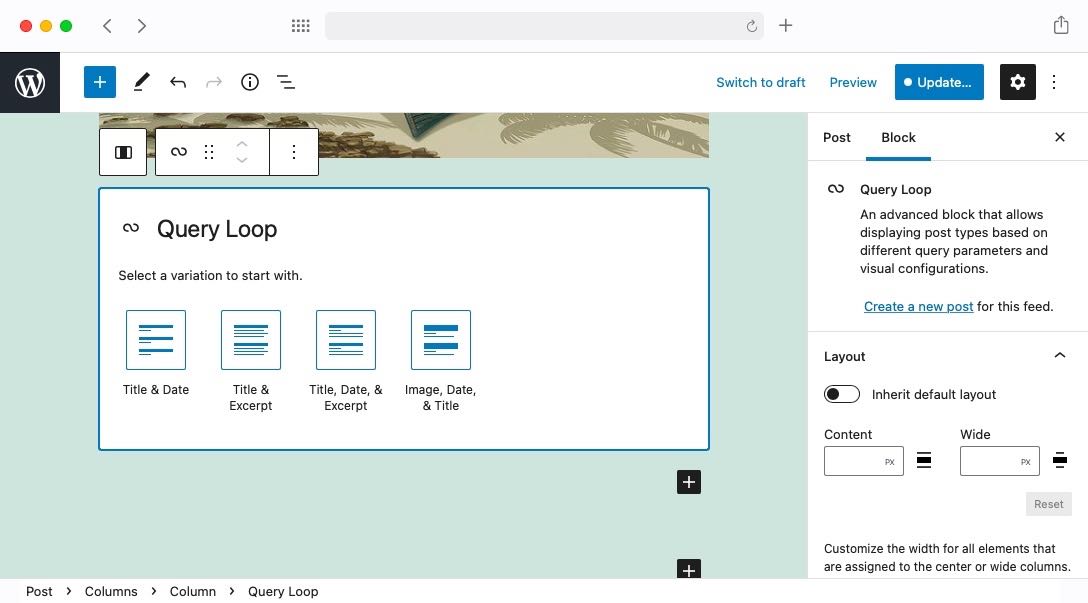The height and width of the screenshot is (603, 1088).
Task: Move the Query Loop block up
Action: point(242,144)
